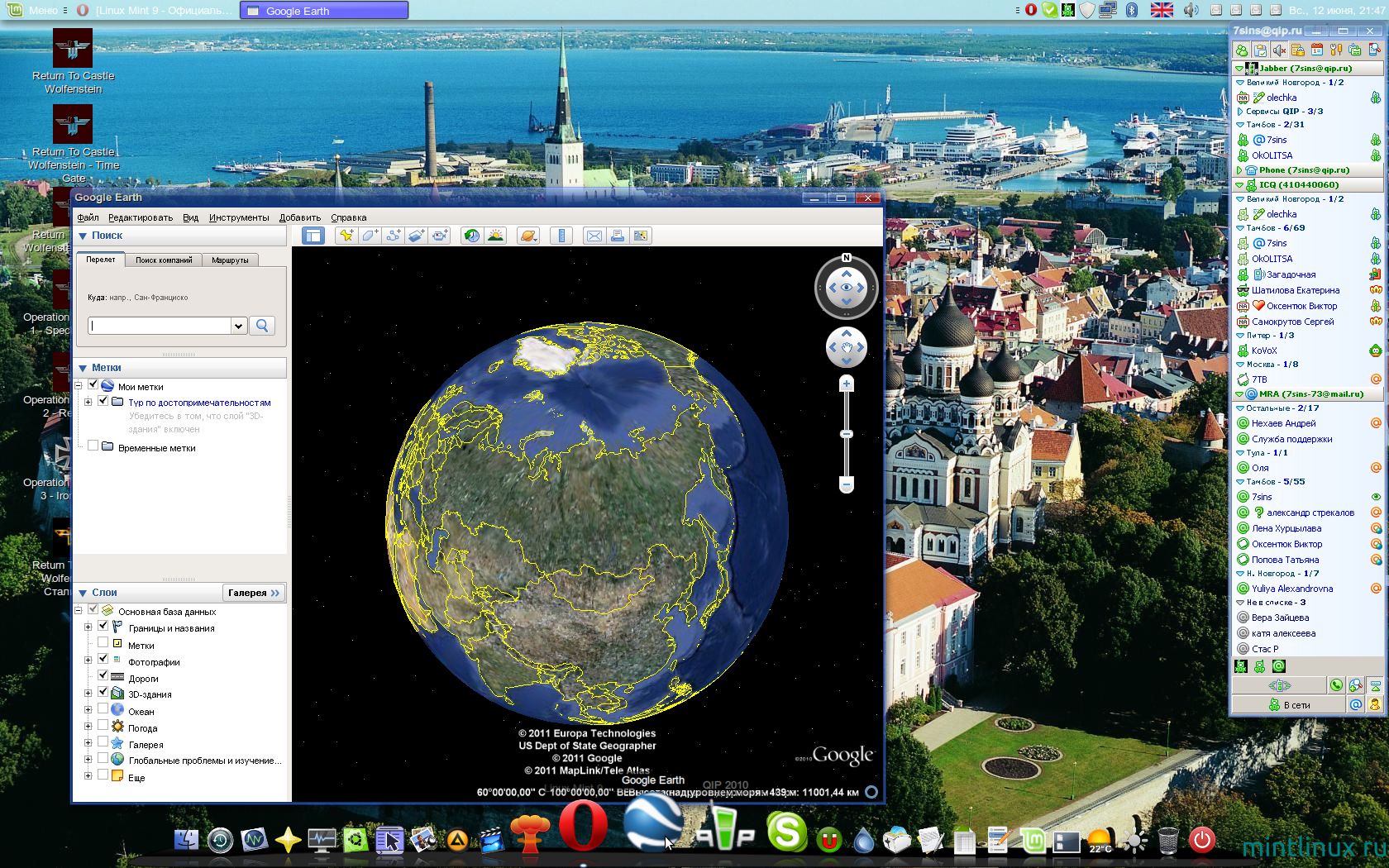The image size is (1389, 868).
Task: Select contact Шатилова Екатерина in QIP
Action: coord(1295,290)
